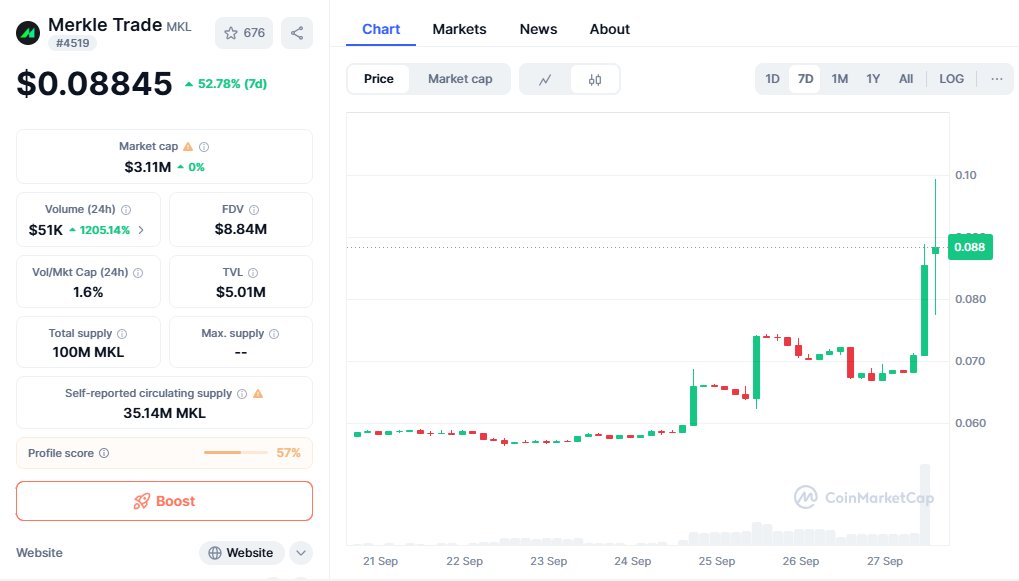The image size is (1019, 581).
Task: Open the circulating supply warning triangle icon
Action: pyautogui.click(x=258, y=394)
